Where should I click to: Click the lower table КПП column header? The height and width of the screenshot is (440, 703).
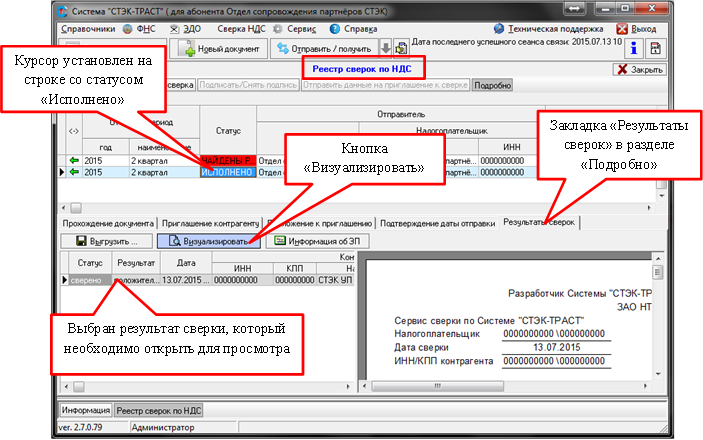point(295,268)
